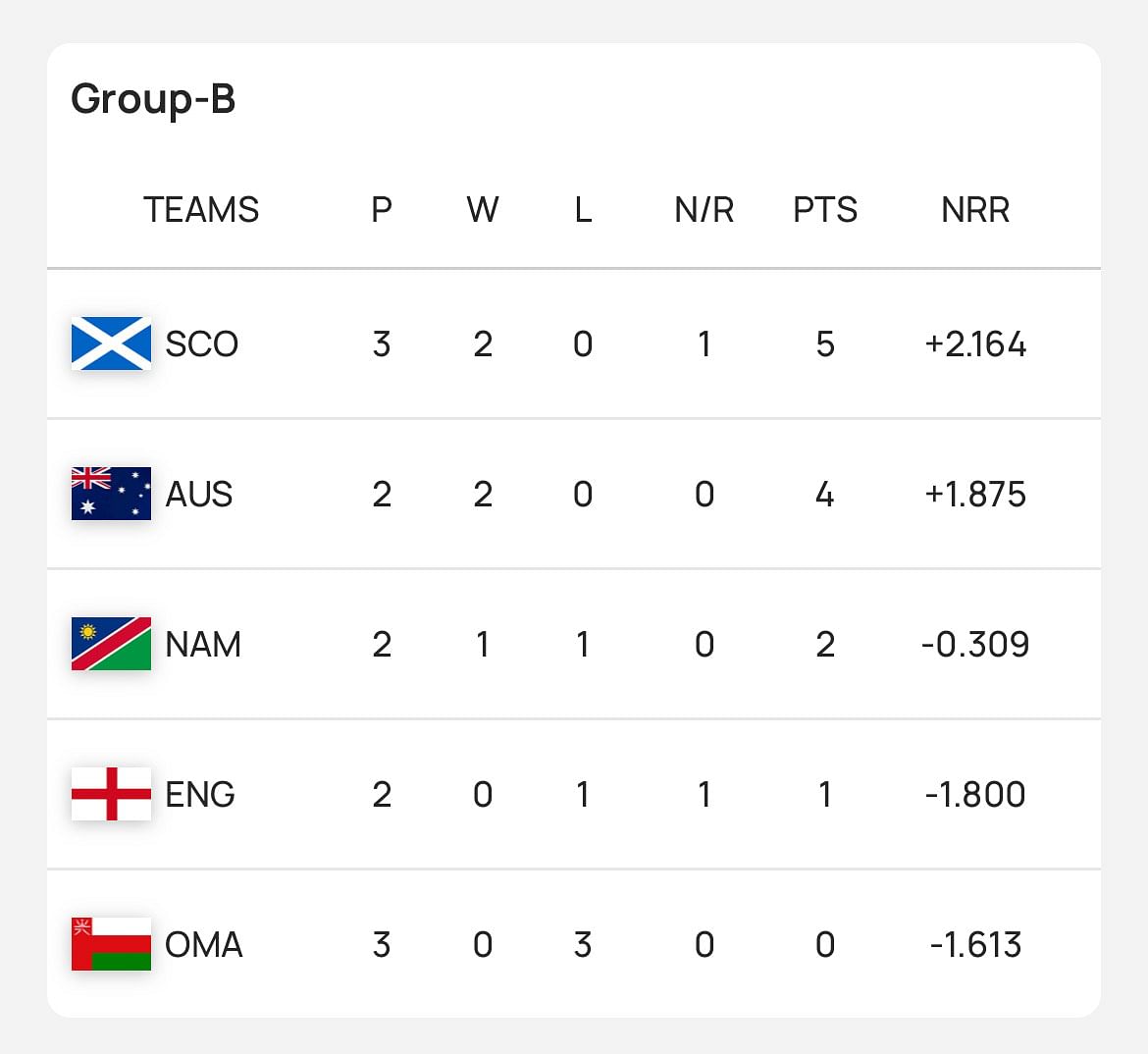This screenshot has width=1148, height=1054.
Task: Click the Australia flag icon
Action: tap(111, 494)
